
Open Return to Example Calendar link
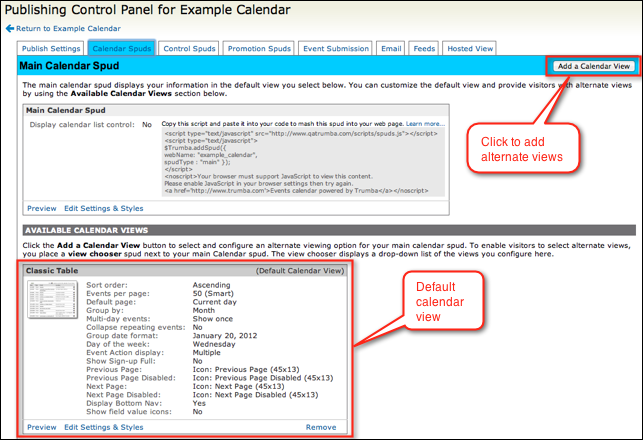[x=68, y=28]
